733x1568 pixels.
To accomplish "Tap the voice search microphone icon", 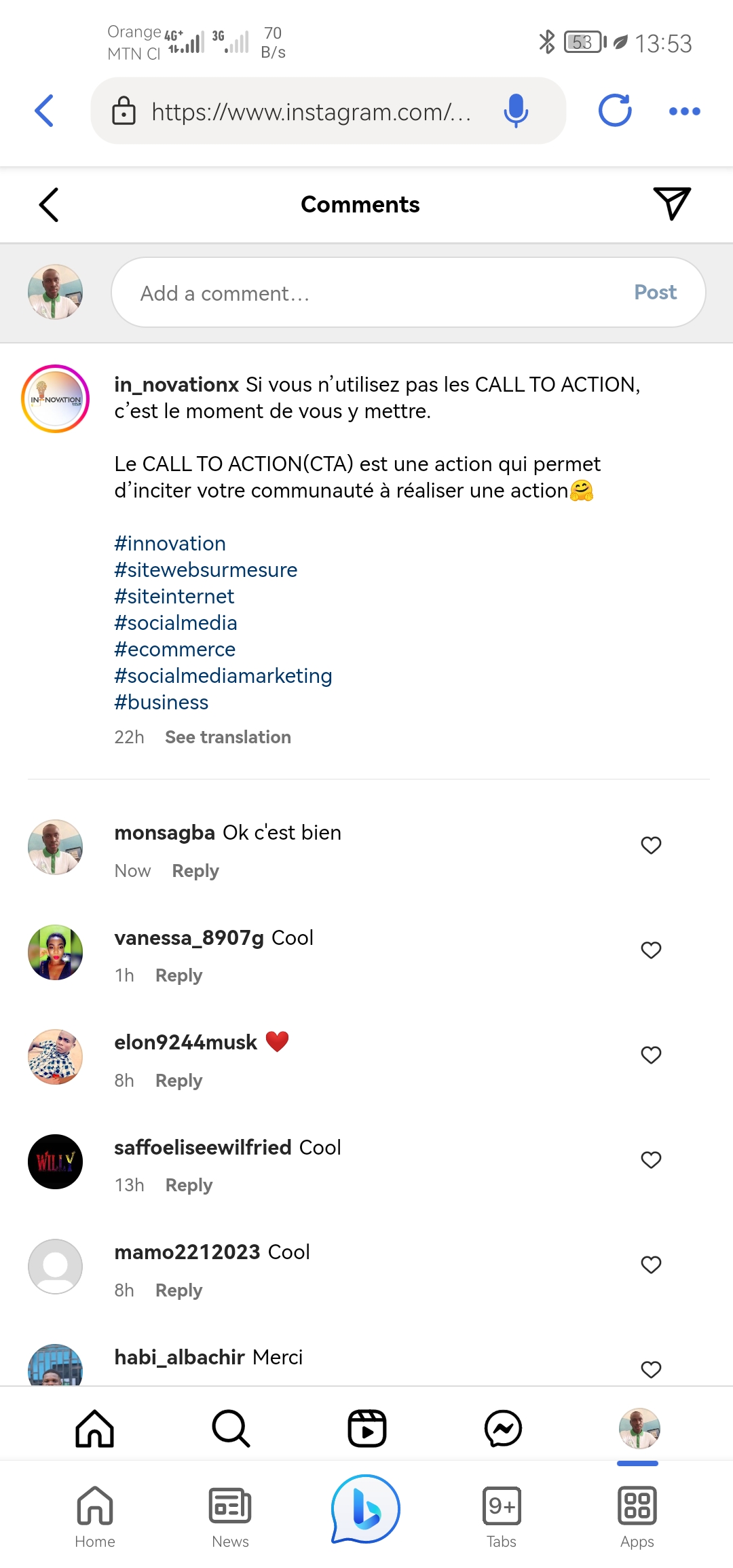I will tap(516, 111).
